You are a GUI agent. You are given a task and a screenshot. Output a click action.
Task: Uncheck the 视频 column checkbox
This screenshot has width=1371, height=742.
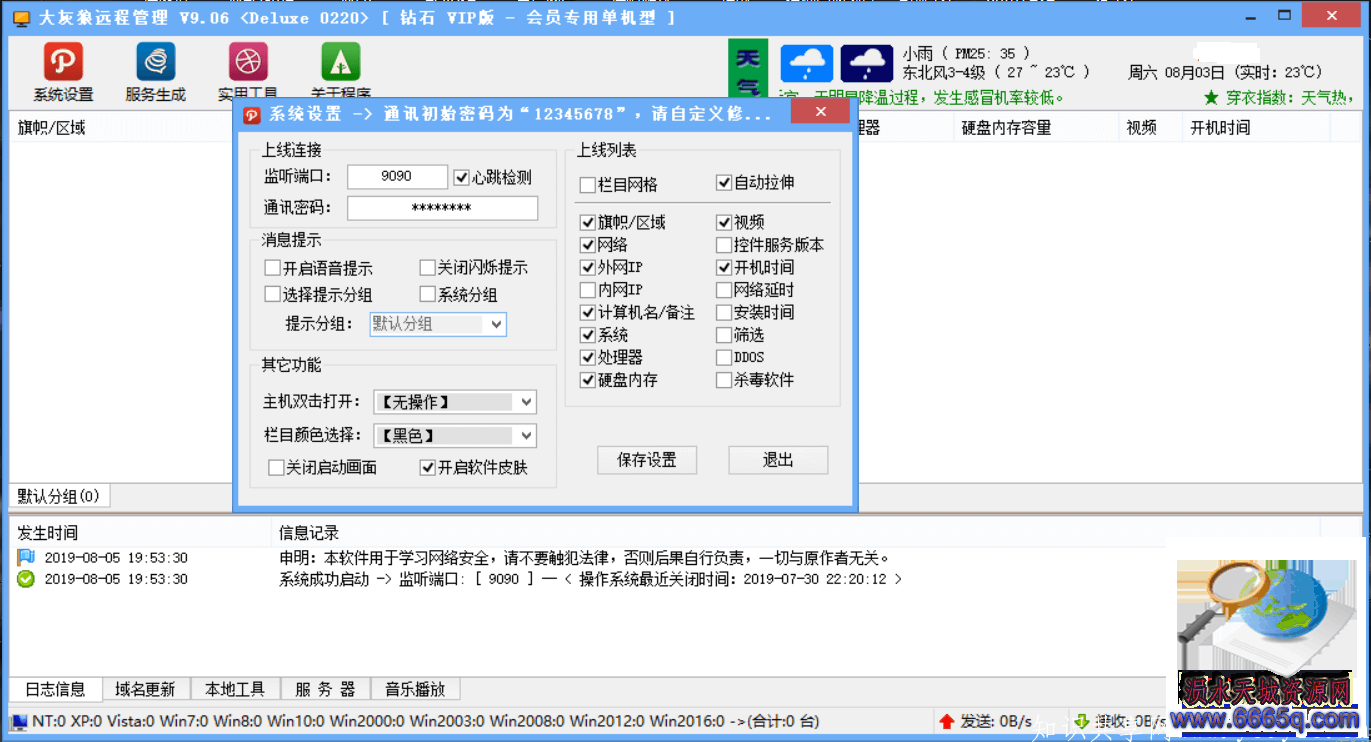tap(724, 222)
